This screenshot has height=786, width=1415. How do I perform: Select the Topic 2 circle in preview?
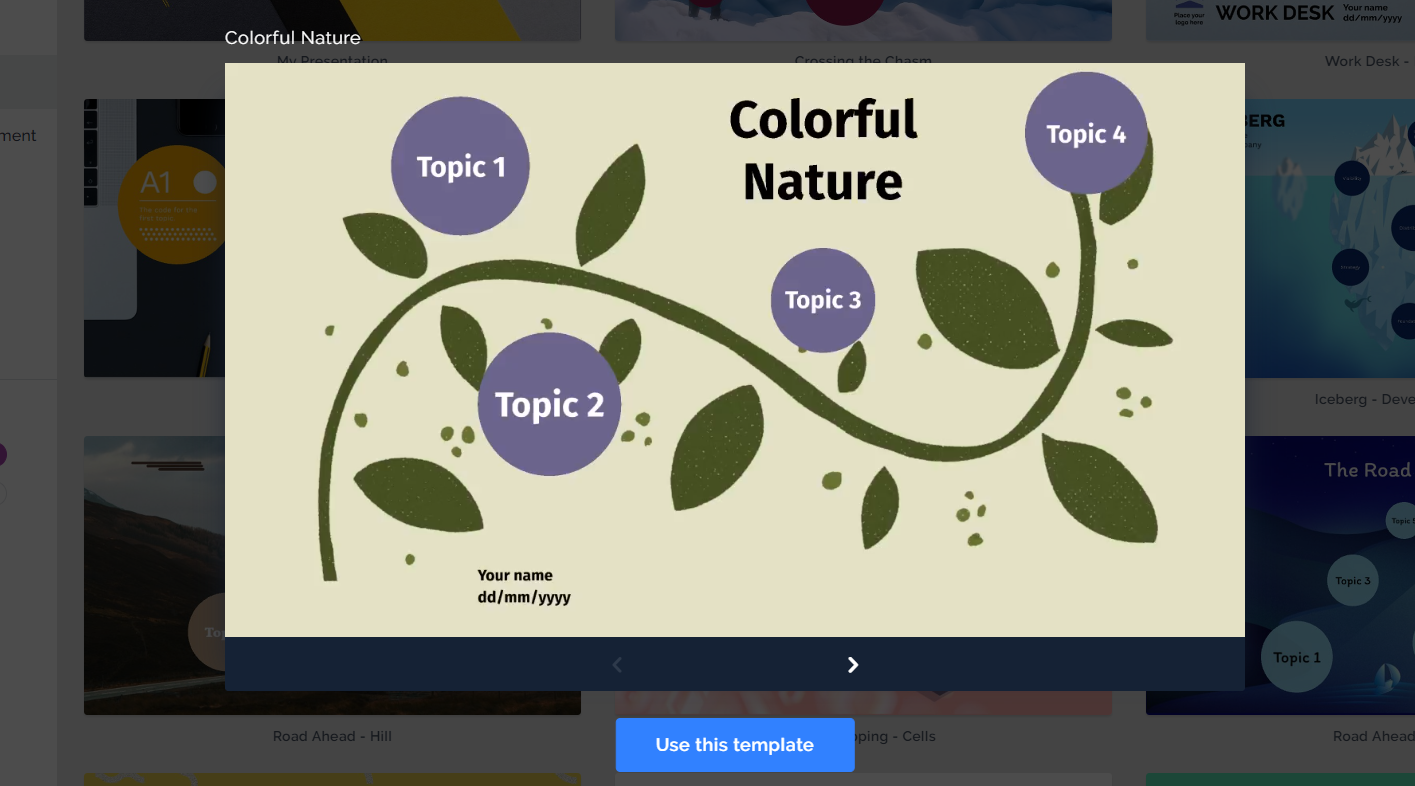(549, 404)
